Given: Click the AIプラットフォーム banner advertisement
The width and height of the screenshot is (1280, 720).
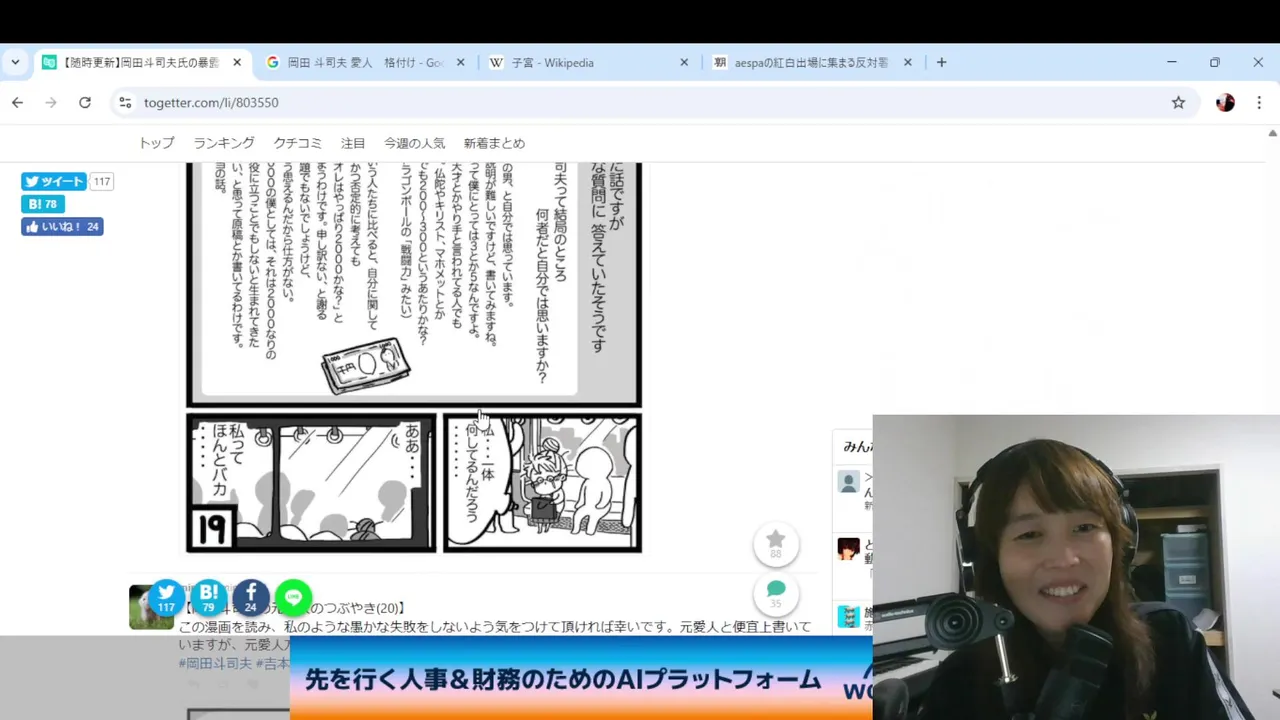Looking at the screenshot, I should pyautogui.click(x=581, y=679).
